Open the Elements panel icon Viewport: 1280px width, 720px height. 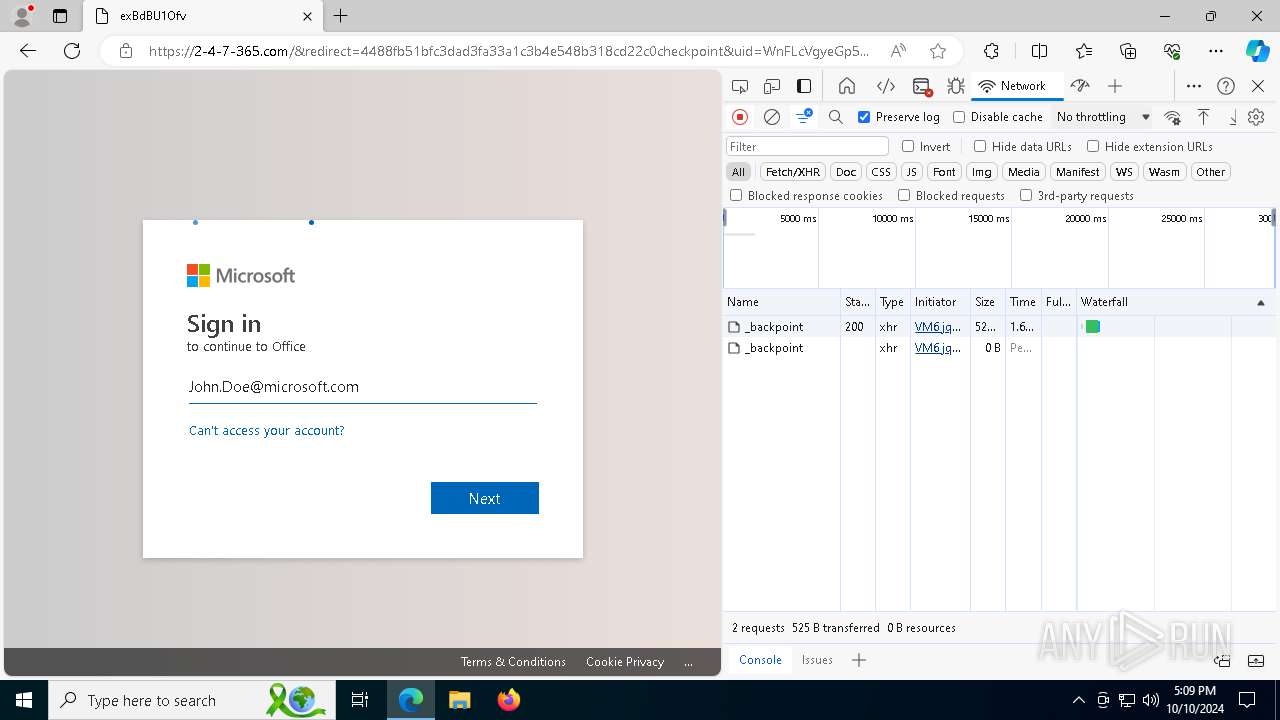[885, 86]
